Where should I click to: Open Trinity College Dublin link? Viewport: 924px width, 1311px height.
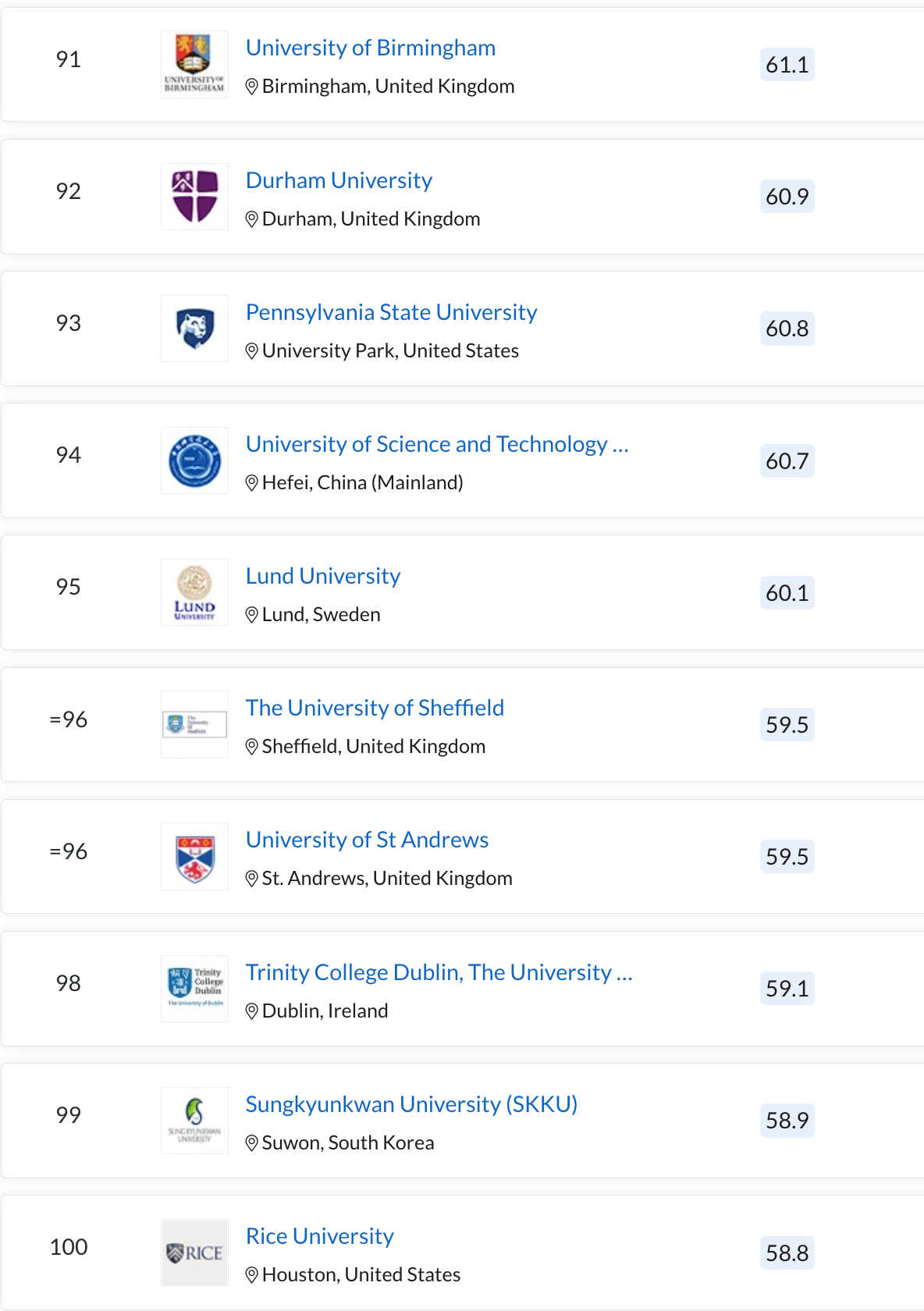439,972
